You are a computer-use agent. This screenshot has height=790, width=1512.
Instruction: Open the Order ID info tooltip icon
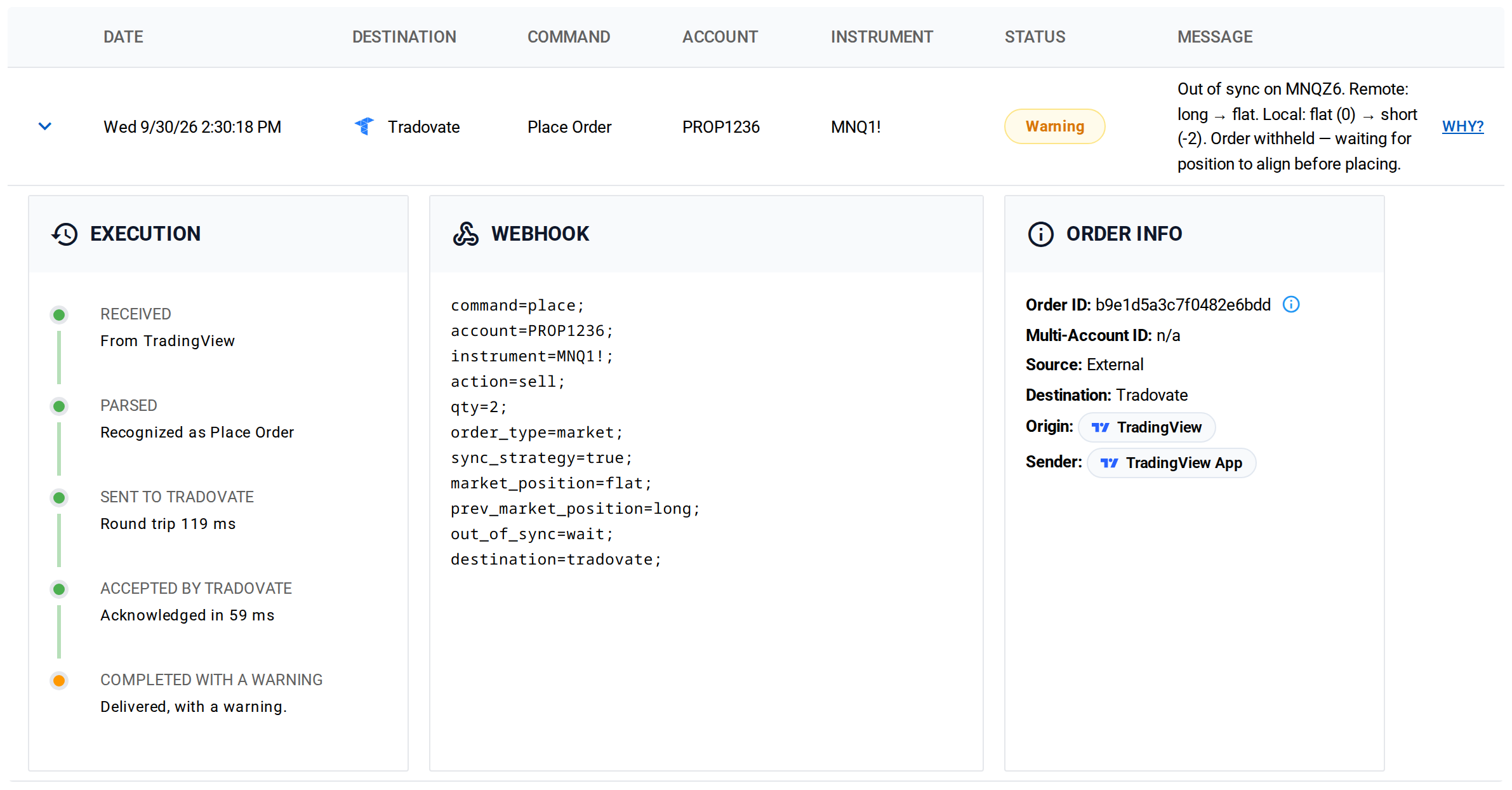(x=1291, y=304)
